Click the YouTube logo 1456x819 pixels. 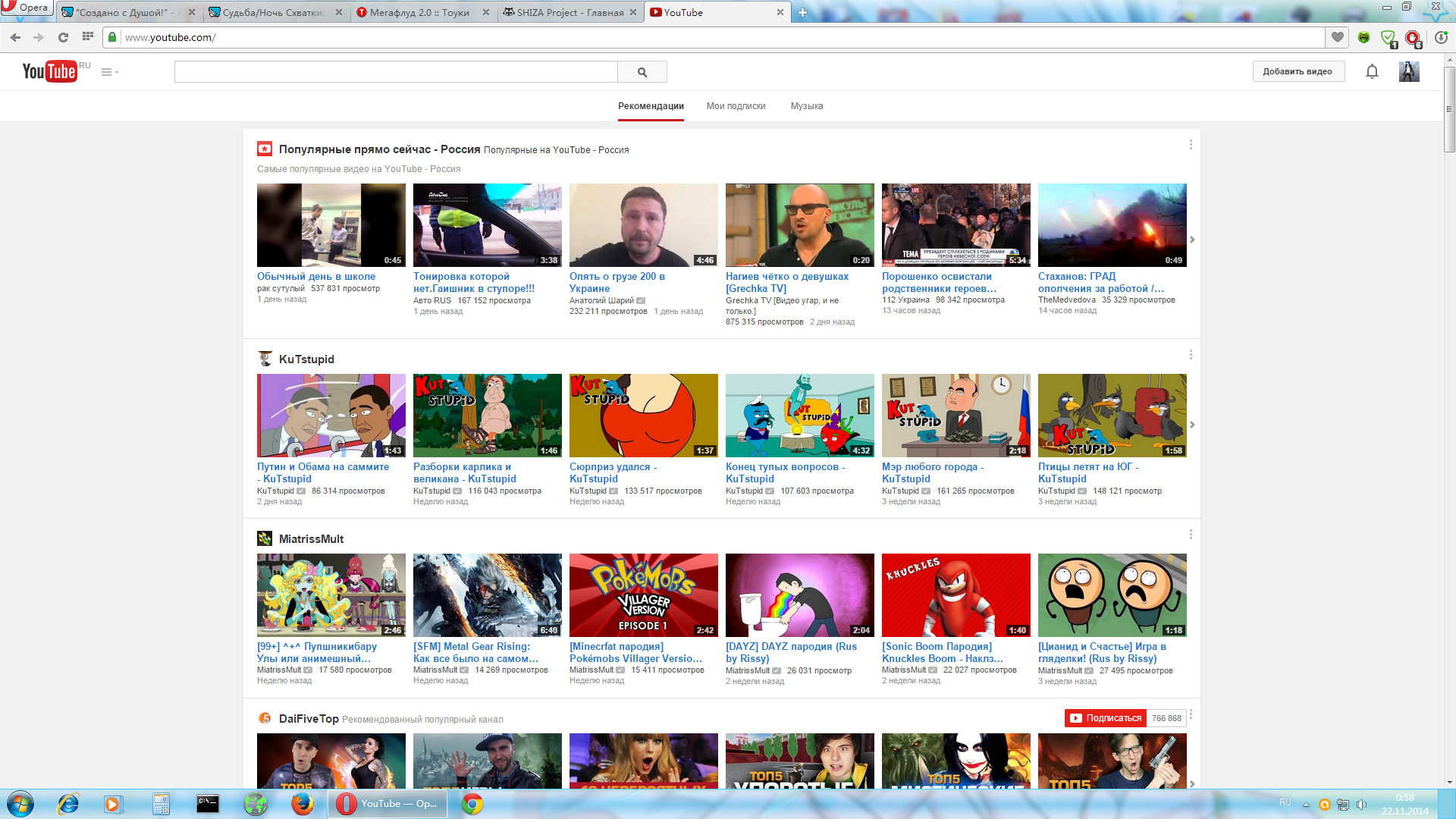(x=50, y=71)
